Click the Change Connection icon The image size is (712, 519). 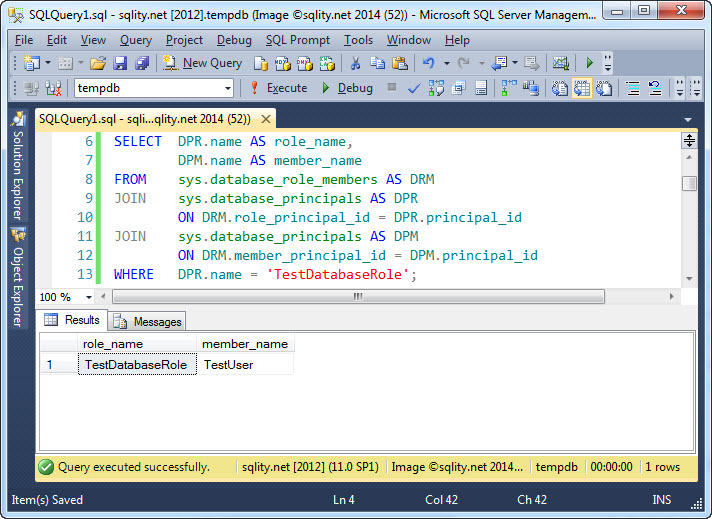53,88
